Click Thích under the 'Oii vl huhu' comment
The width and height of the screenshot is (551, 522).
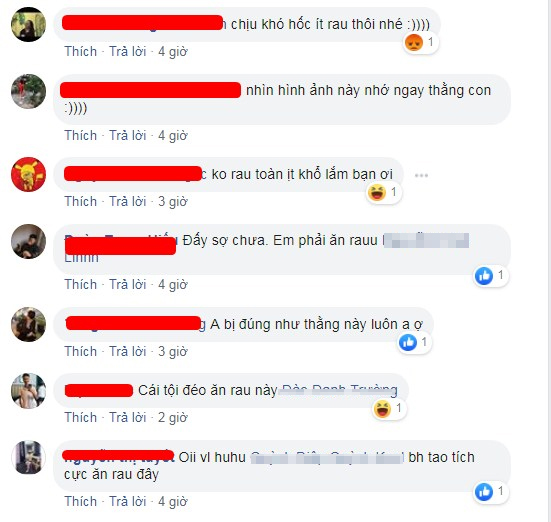(80, 502)
